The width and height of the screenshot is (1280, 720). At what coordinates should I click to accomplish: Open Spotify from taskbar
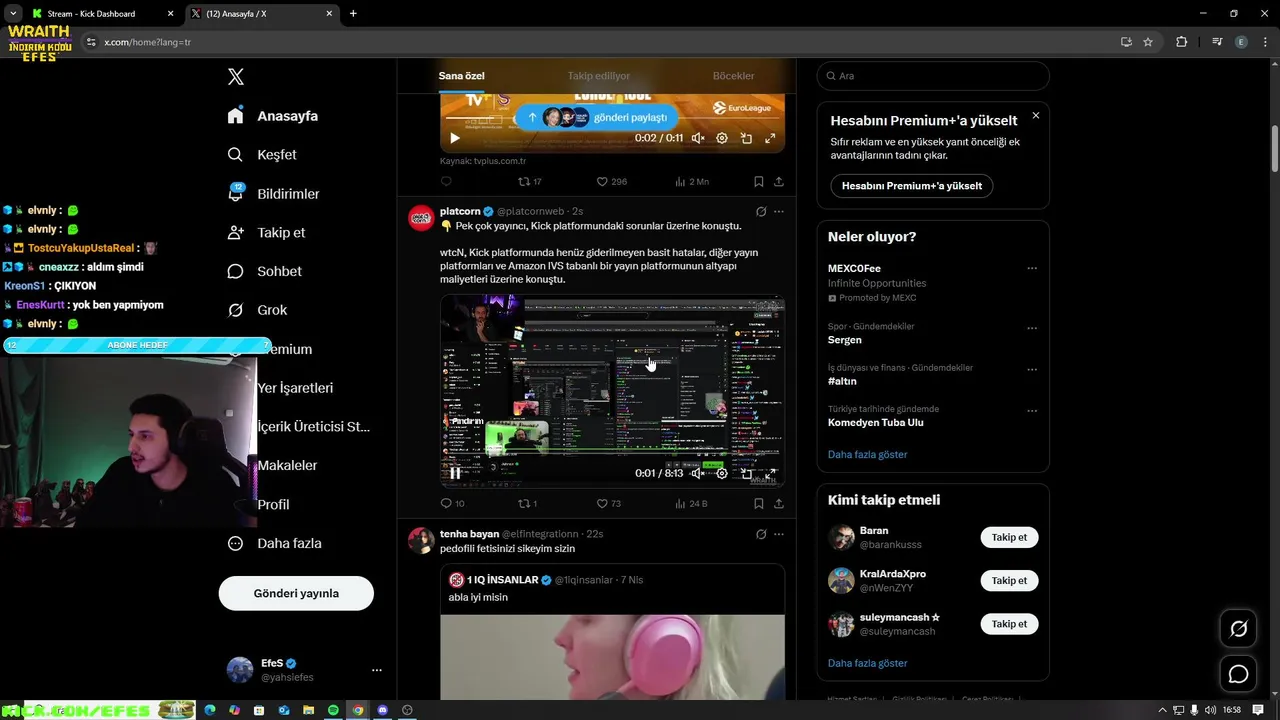click(x=333, y=710)
